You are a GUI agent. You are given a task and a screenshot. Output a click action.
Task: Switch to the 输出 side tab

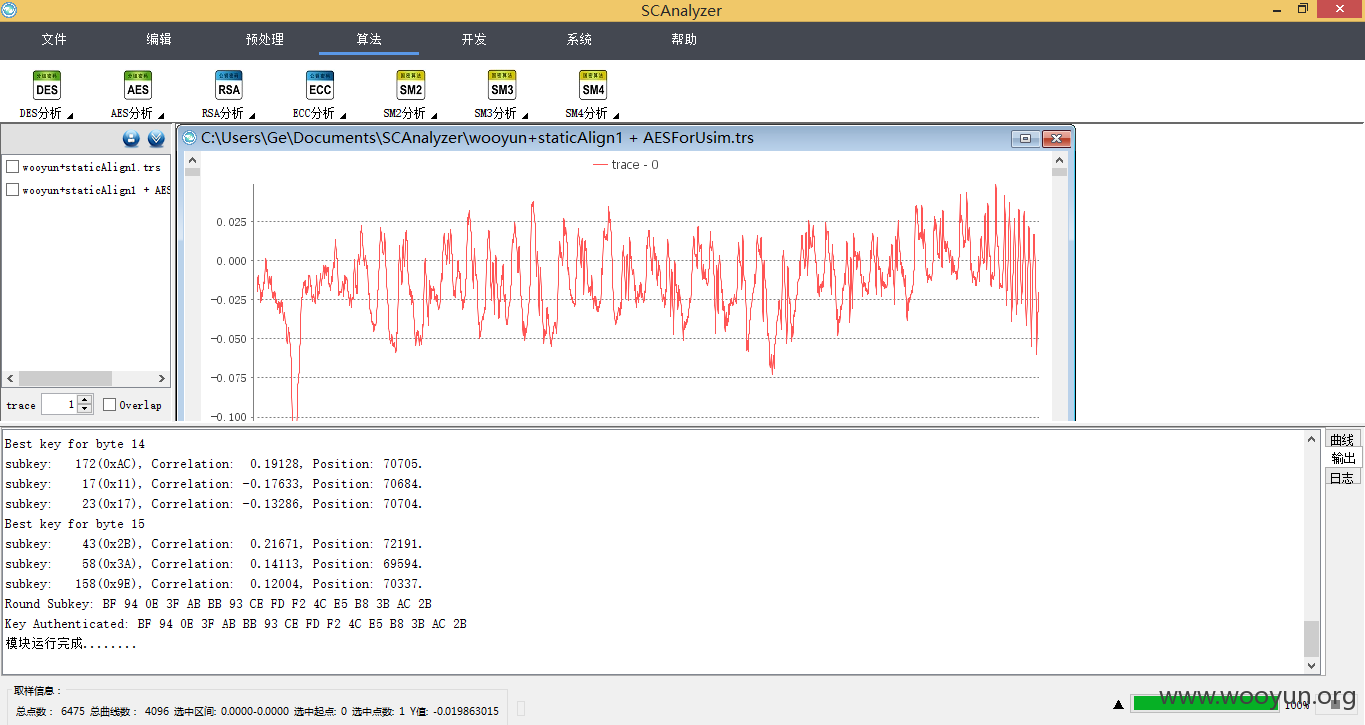[x=1343, y=458]
